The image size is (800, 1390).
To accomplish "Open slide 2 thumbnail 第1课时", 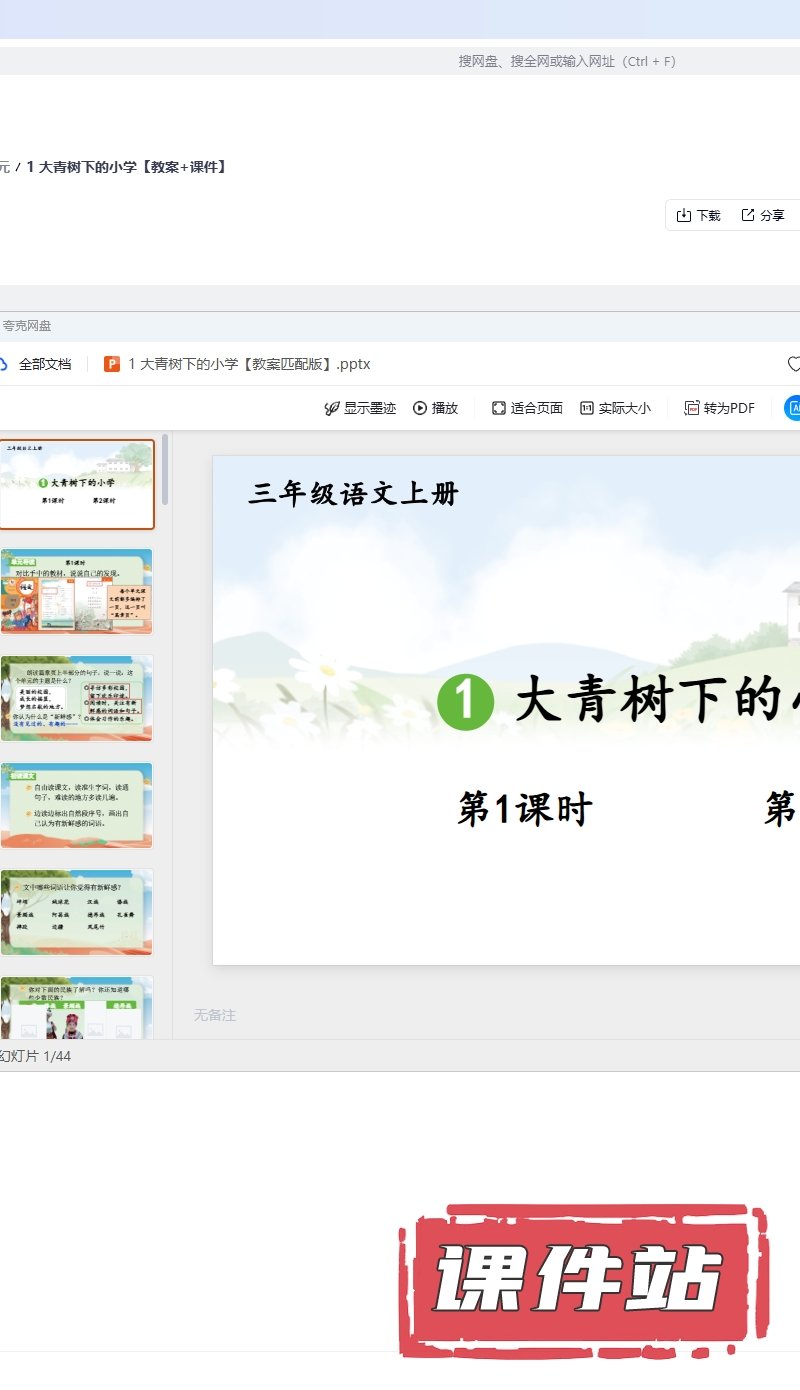I will pyautogui.click(x=77, y=591).
